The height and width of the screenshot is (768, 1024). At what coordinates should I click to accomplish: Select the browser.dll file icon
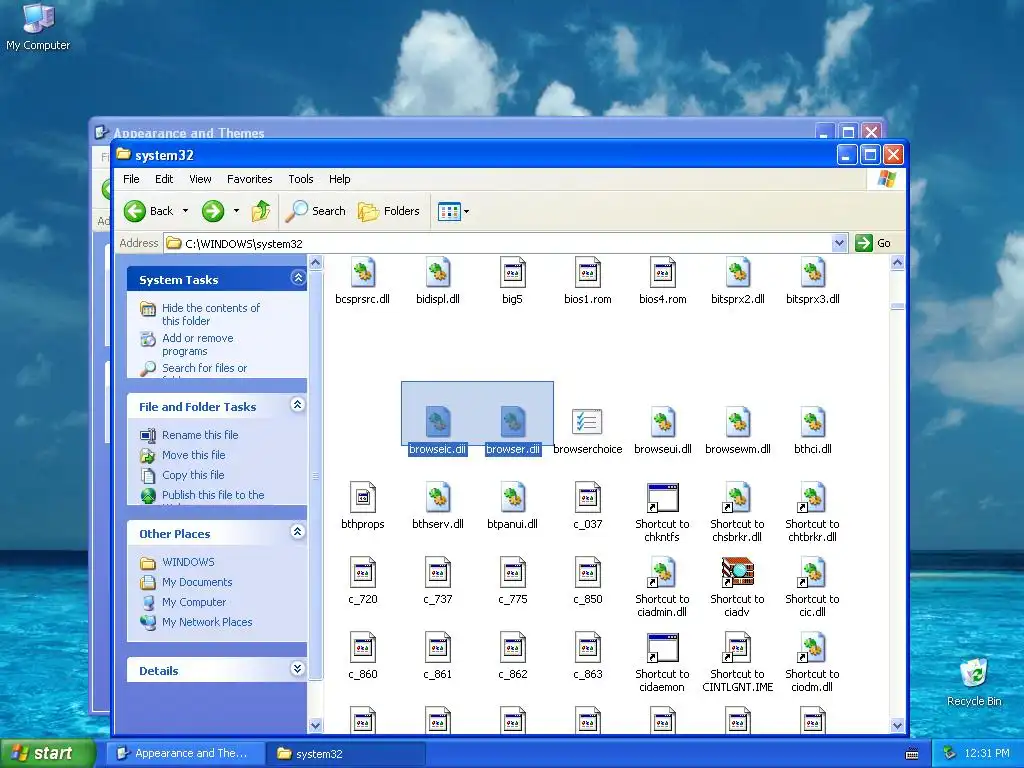tap(513, 422)
